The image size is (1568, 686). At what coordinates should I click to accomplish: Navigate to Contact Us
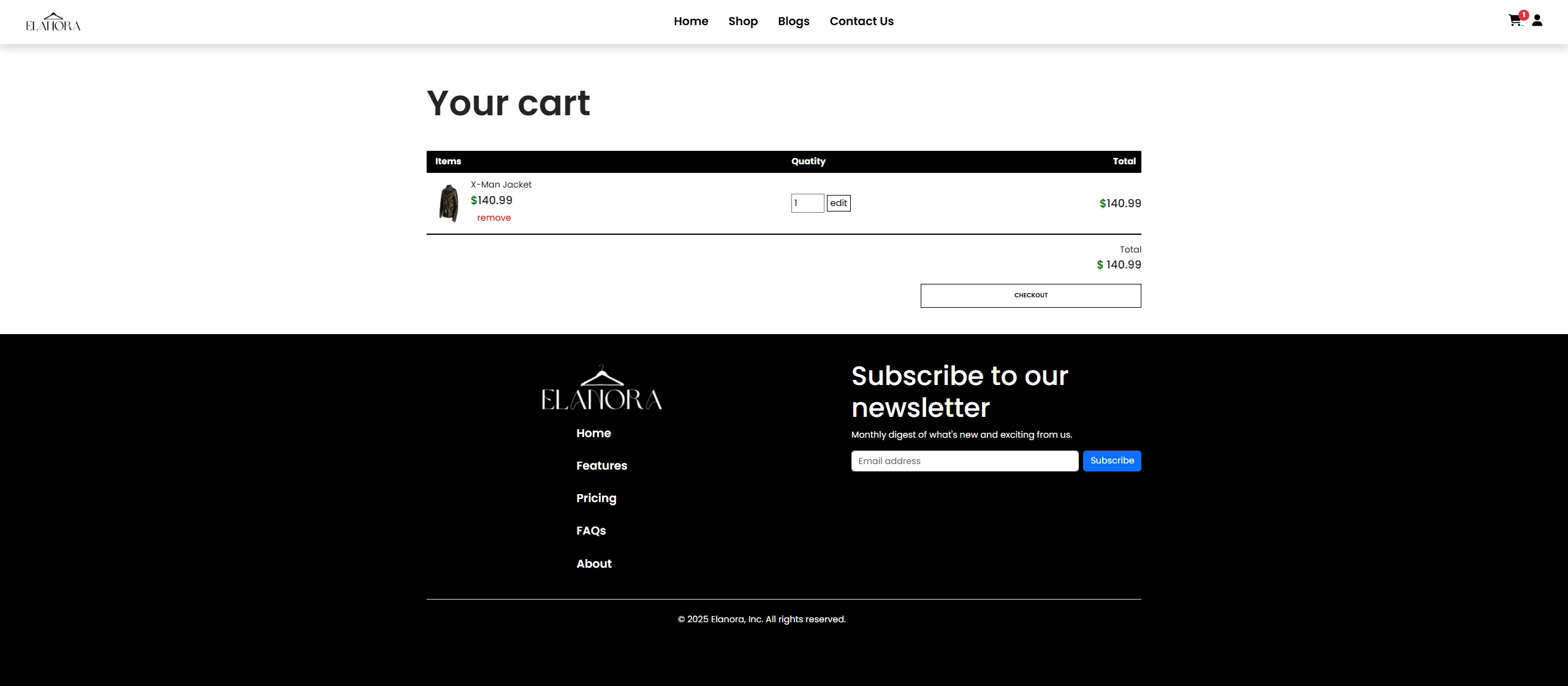(x=861, y=21)
